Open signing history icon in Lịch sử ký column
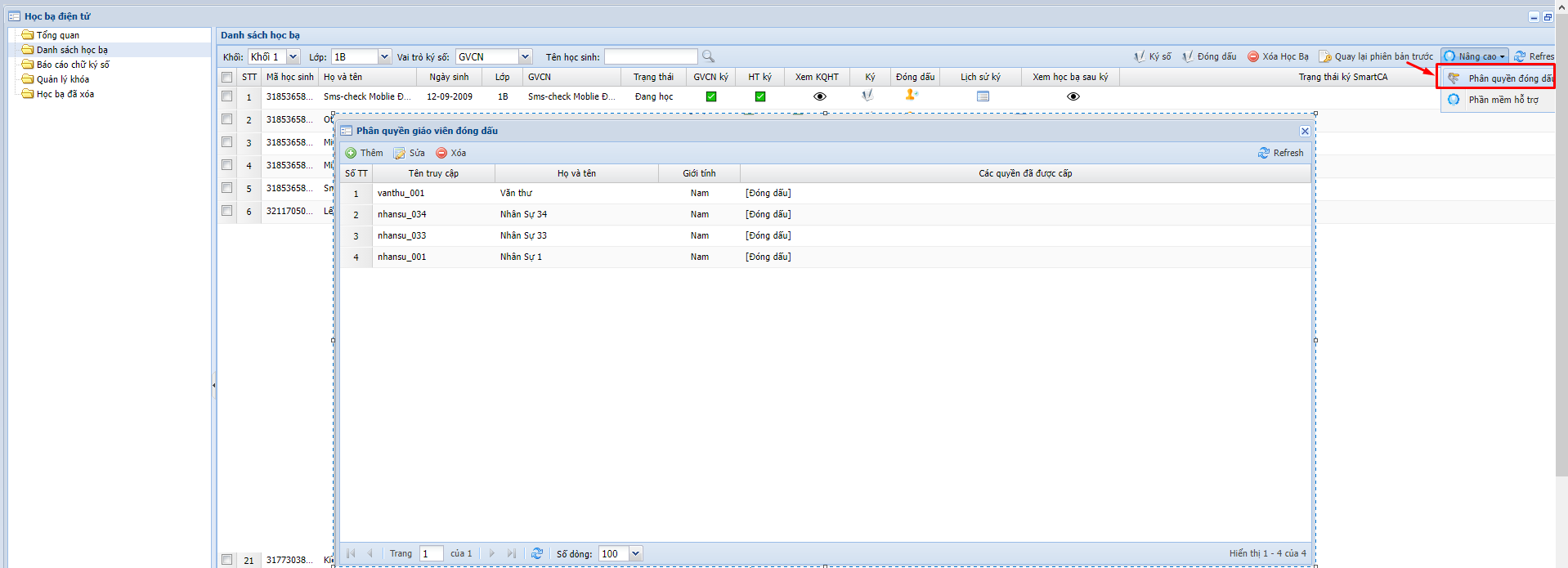Screen dimensions: 1568x568 point(983,96)
